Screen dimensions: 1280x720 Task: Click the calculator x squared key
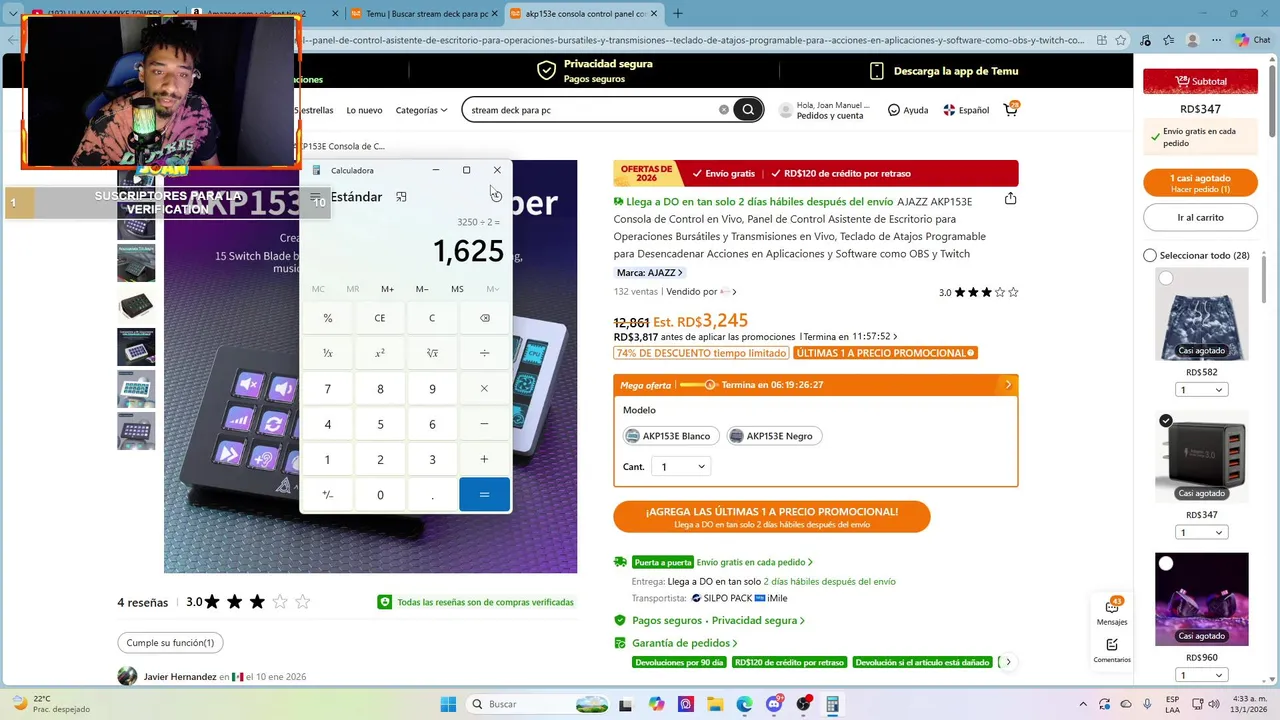(x=380, y=353)
